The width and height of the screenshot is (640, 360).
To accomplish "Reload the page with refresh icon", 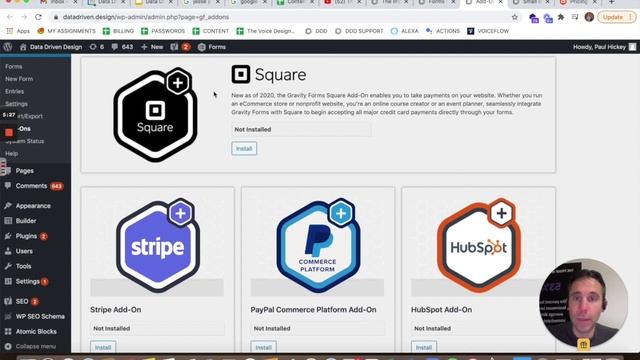I will [38, 17].
